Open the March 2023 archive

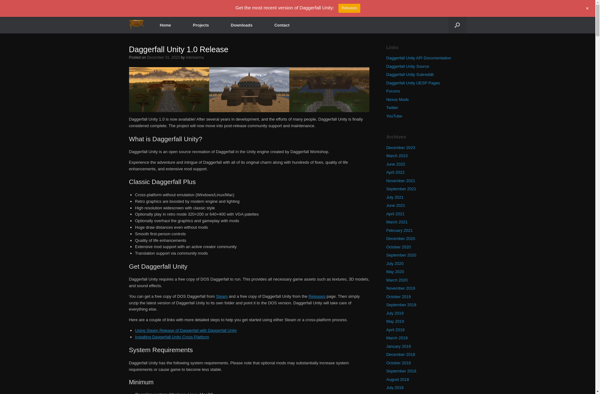pos(396,156)
